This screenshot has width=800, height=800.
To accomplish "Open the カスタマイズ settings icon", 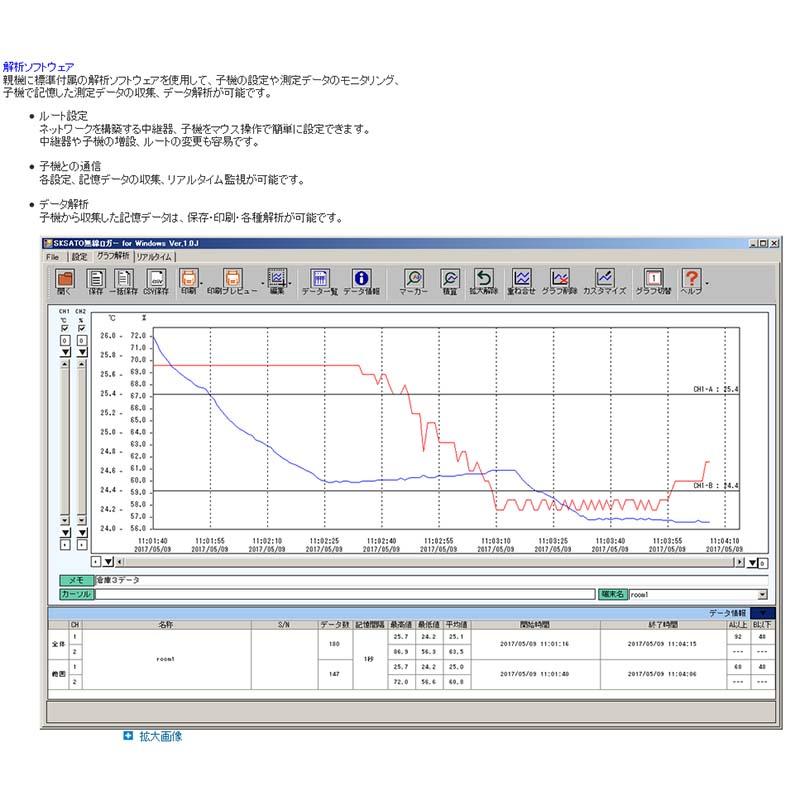I will click(x=605, y=277).
